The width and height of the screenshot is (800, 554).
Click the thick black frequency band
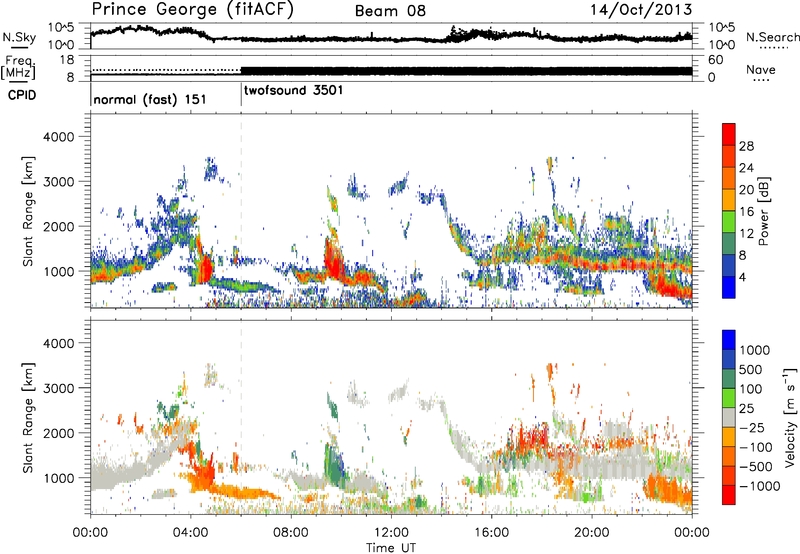(466, 71)
